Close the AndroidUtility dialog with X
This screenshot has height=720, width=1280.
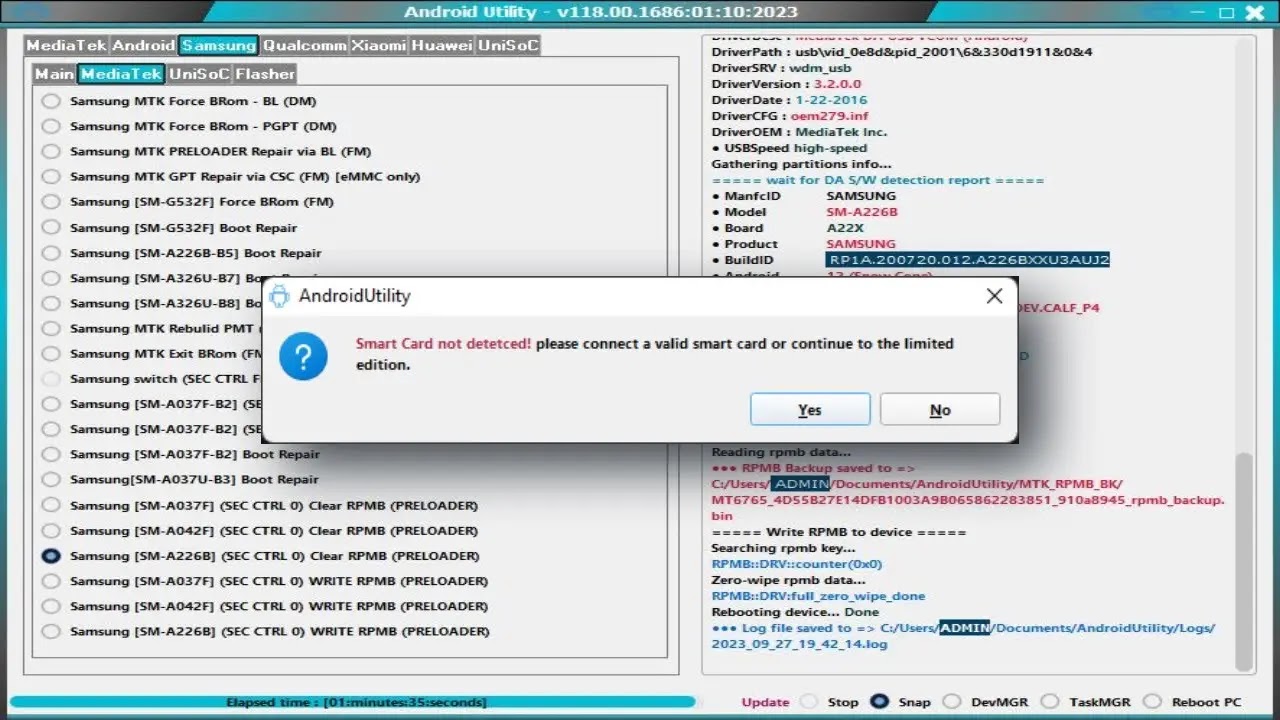(994, 296)
